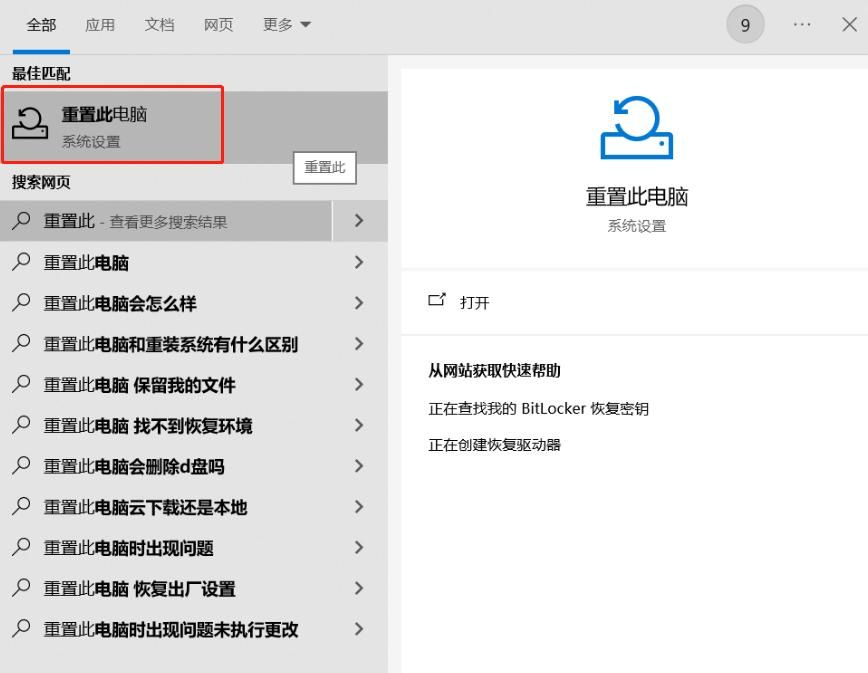Image resolution: width=868 pixels, height=673 pixels.
Task: Click the Open (打开) arrow icon
Action: click(441, 302)
